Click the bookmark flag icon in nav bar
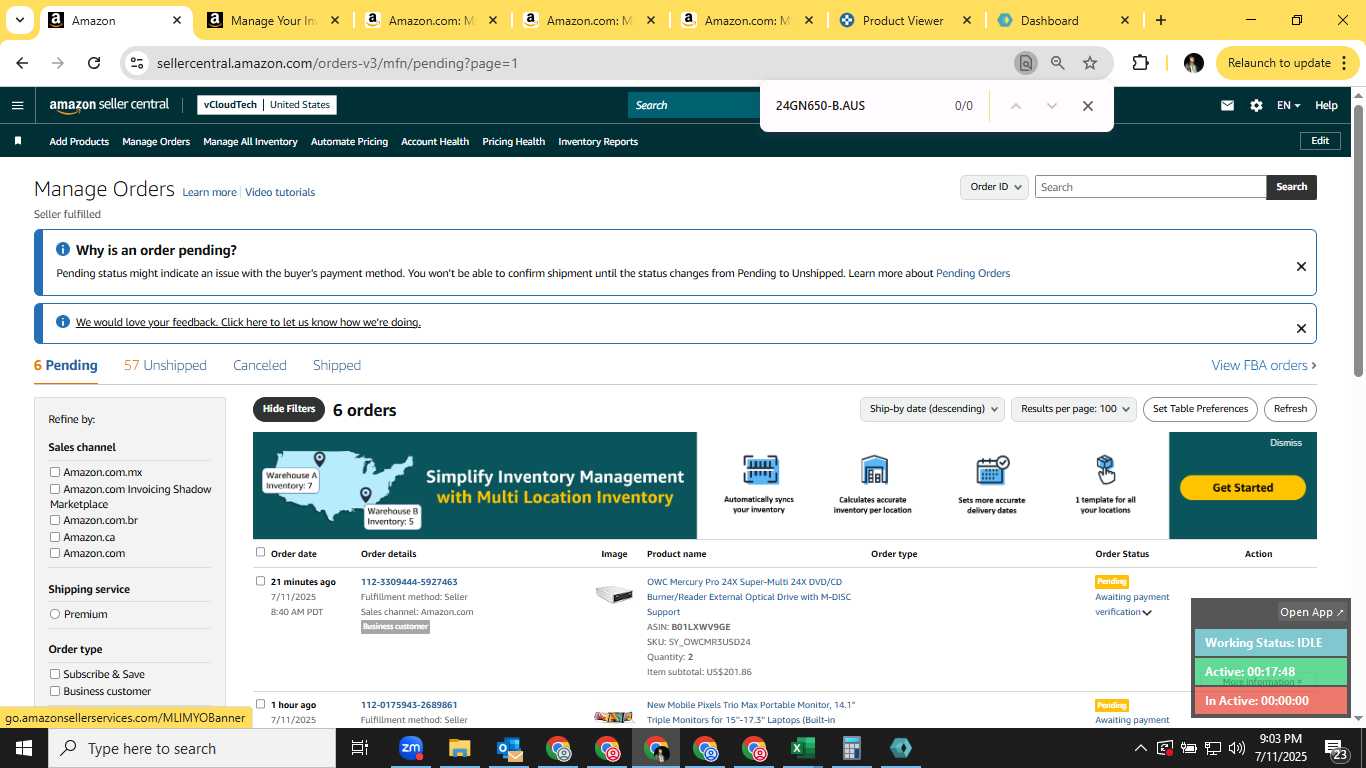 tap(18, 141)
